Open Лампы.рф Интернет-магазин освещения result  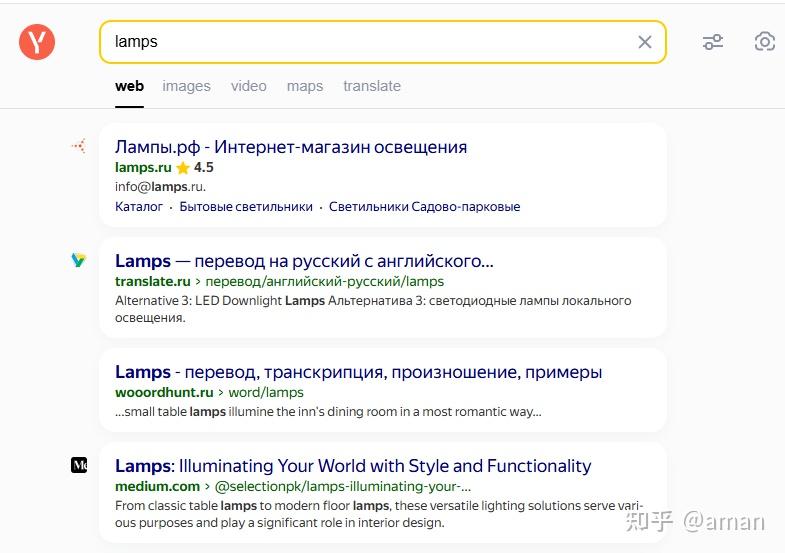(291, 147)
